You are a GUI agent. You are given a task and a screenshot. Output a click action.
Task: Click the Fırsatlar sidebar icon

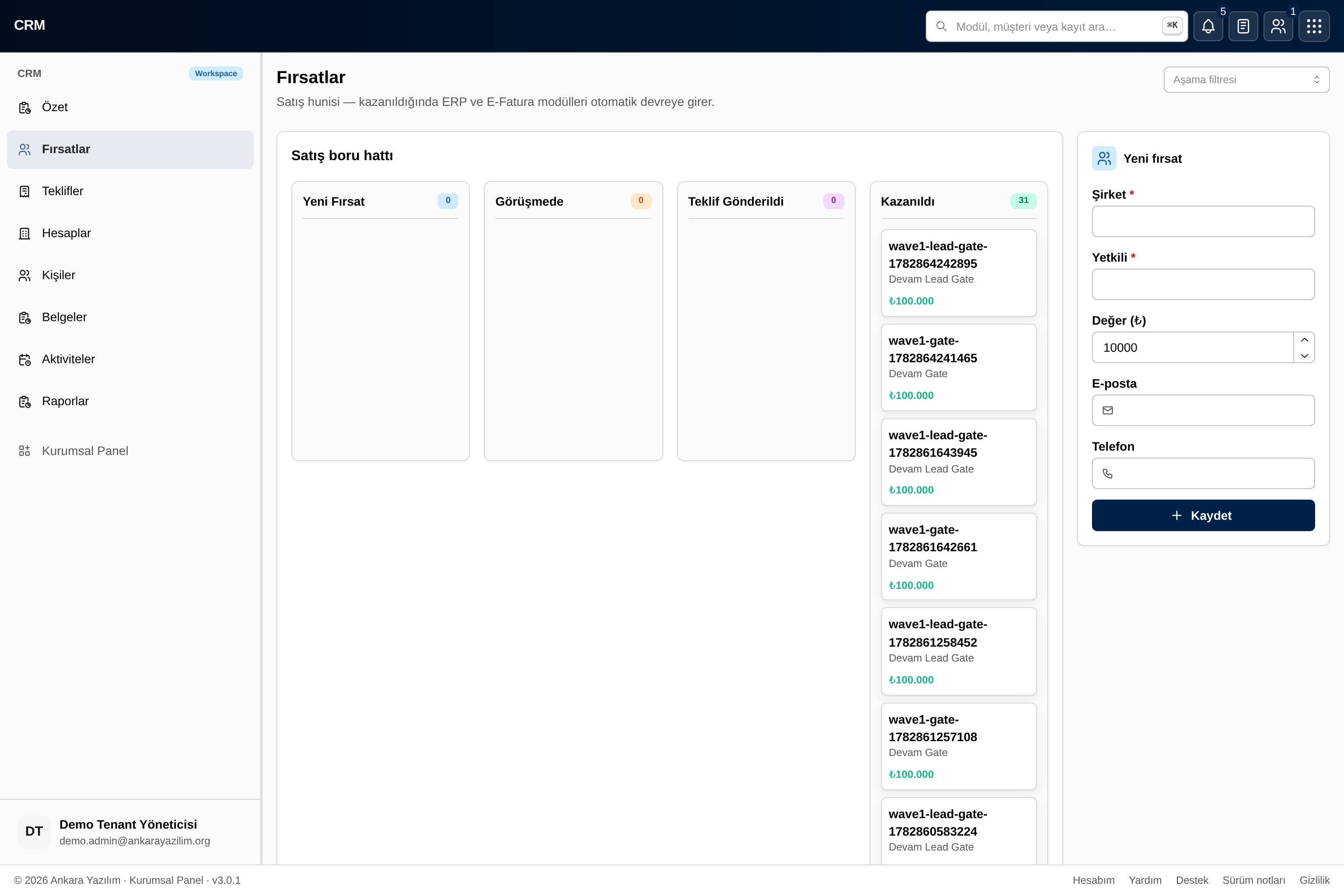[24, 149]
